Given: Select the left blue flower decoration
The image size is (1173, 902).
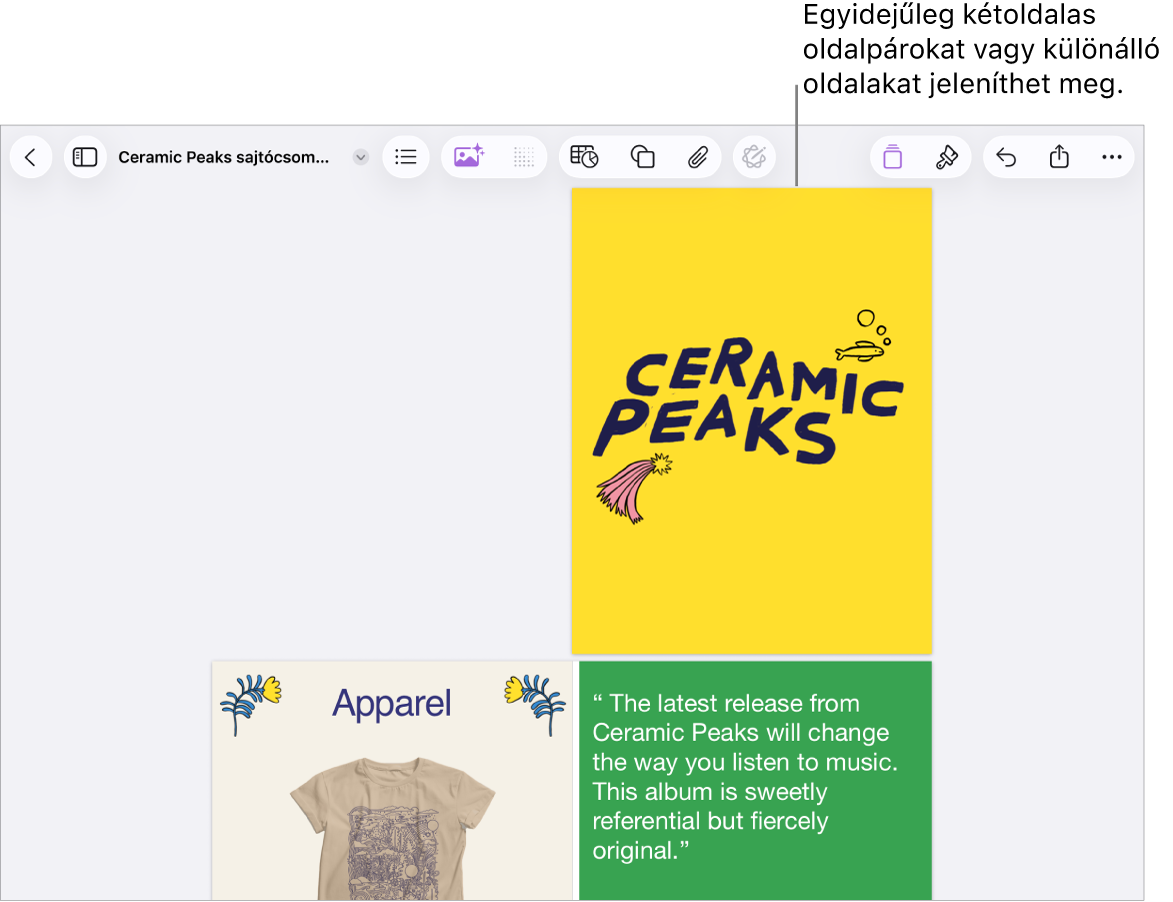Looking at the screenshot, I should coord(250,704).
